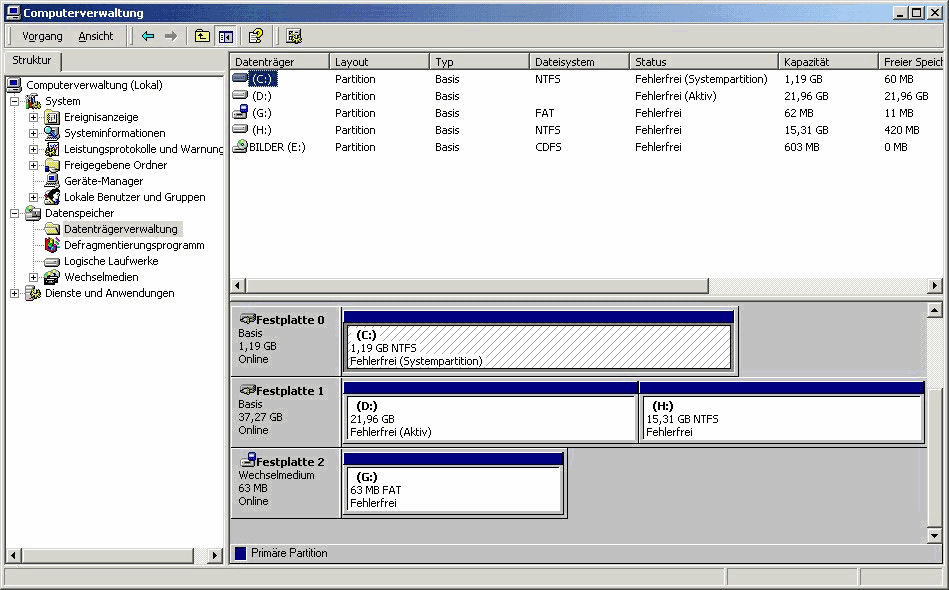Click the Datenspeicher node icon

click(x=33, y=213)
